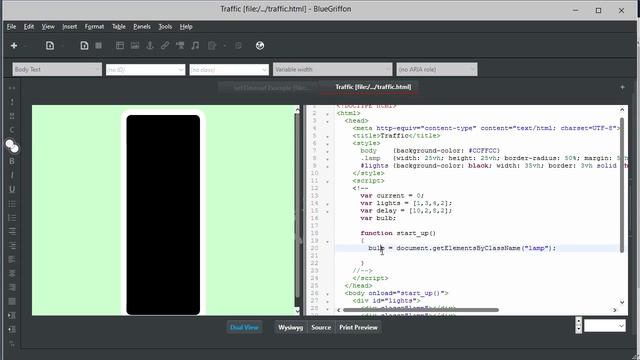Image resolution: width=640 pixels, height=360 pixels.
Task: Toggle Italic in the left format bar
Action: click(12, 175)
